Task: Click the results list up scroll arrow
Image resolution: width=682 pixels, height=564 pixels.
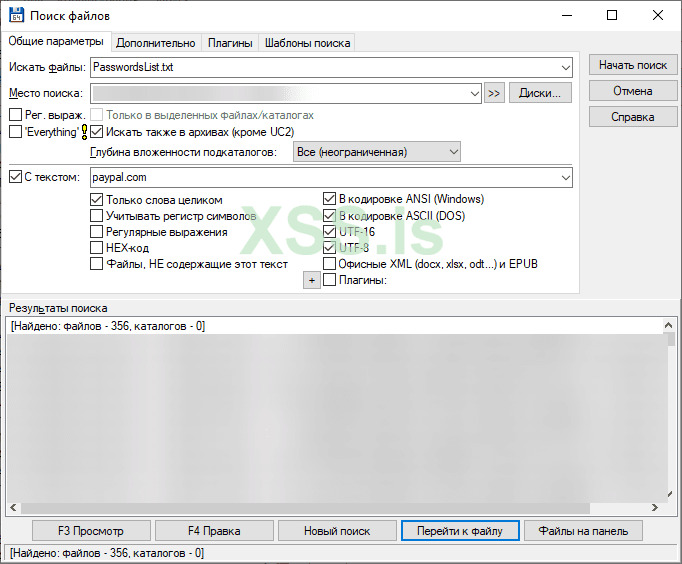Action: (669, 325)
